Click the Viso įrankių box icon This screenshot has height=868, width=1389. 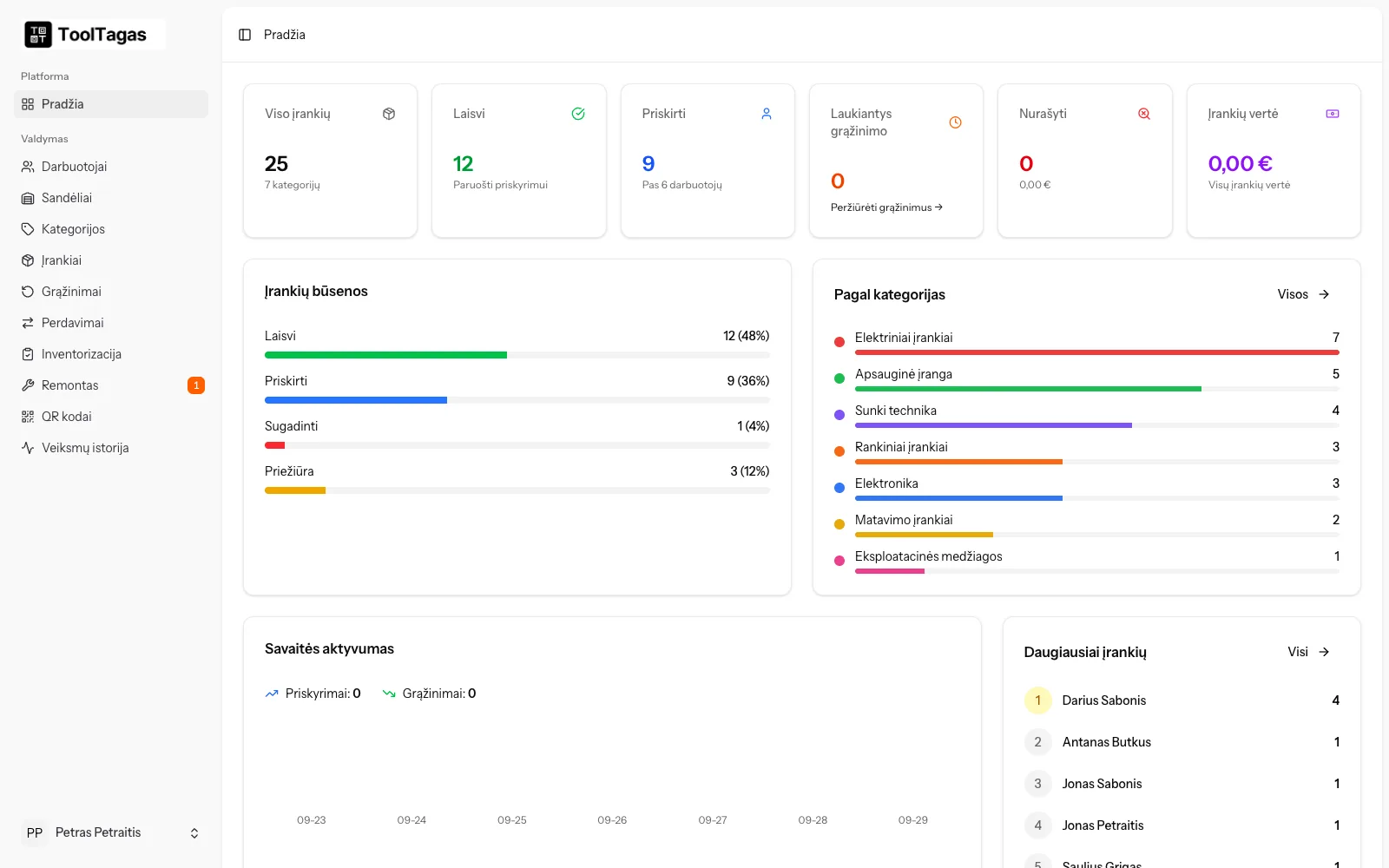(389, 114)
